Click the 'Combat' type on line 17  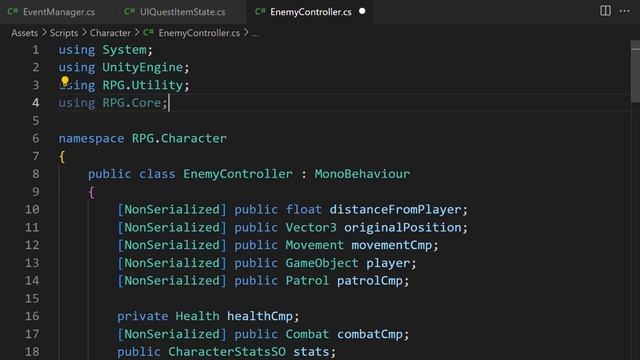(x=307, y=334)
